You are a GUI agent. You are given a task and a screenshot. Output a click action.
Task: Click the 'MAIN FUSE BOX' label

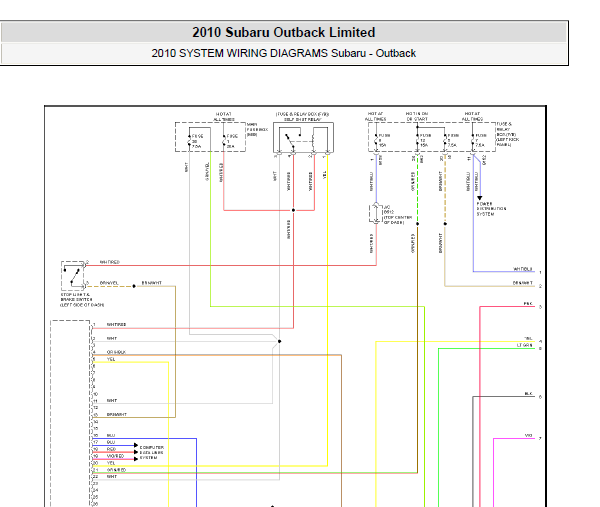coord(257,129)
